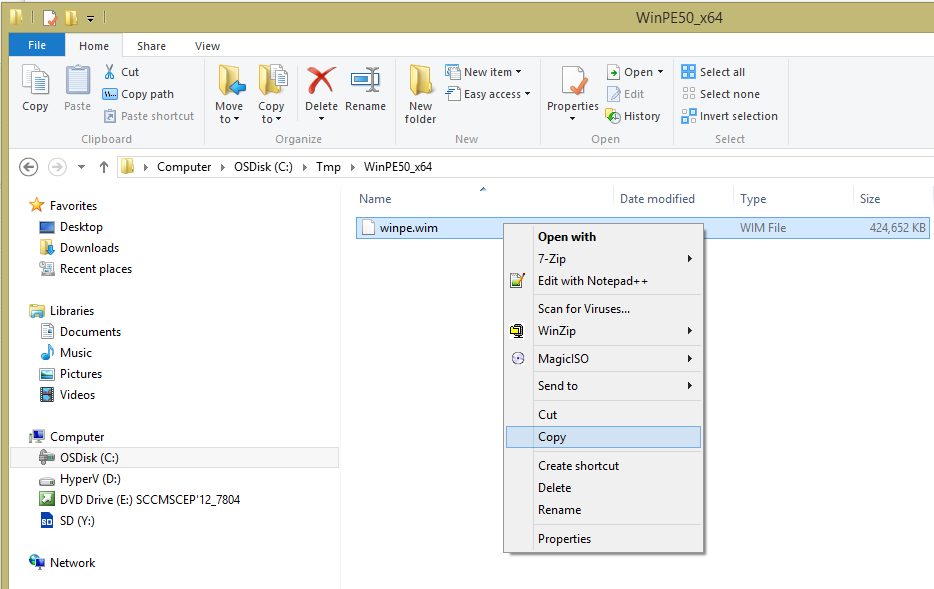Expand chevron after Tmp in address bar
This screenshot has height=589, width=934.
(x=352, y=167)
